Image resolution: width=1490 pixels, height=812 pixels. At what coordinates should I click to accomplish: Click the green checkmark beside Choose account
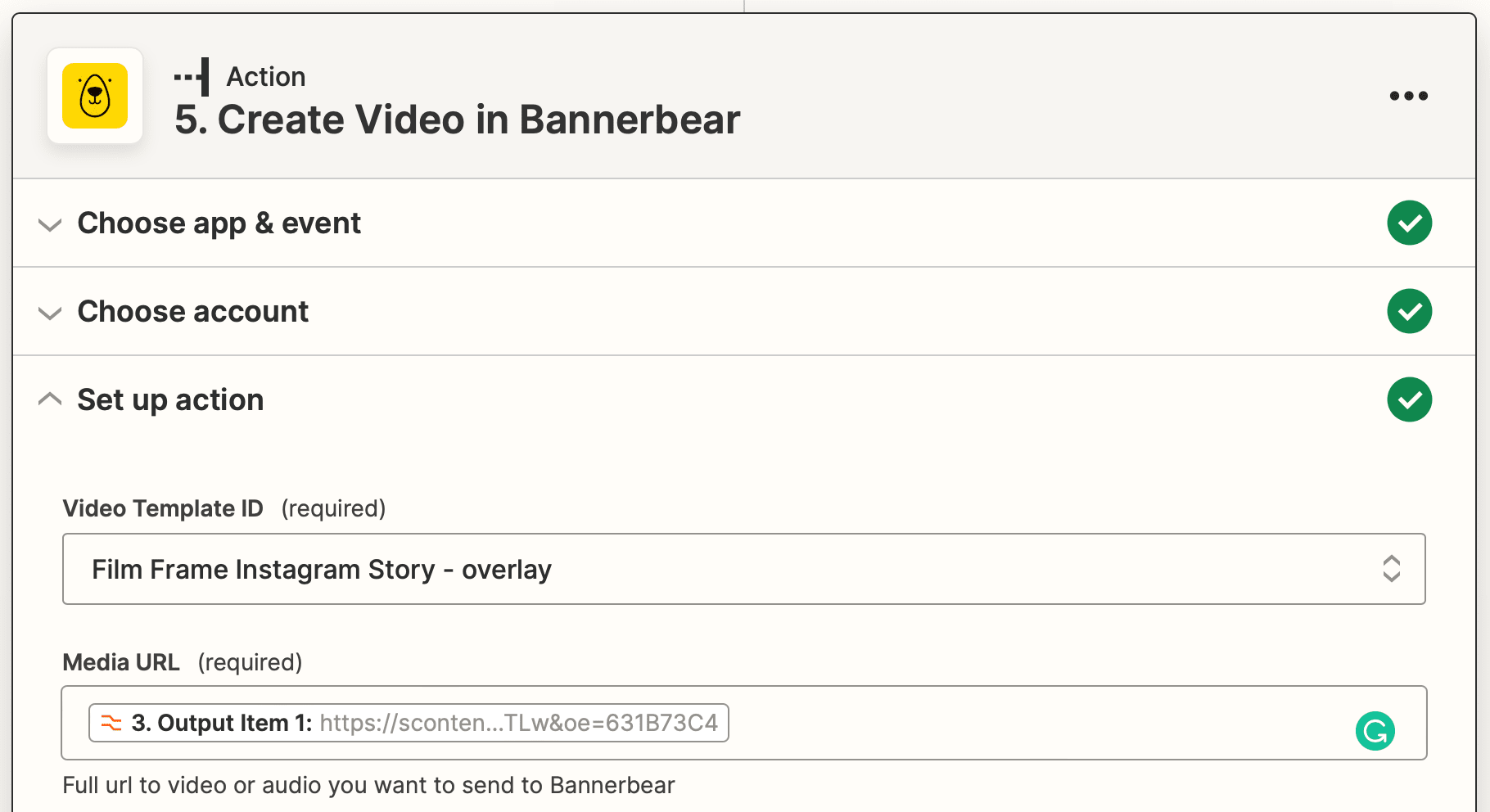[x=1409, y=311]
